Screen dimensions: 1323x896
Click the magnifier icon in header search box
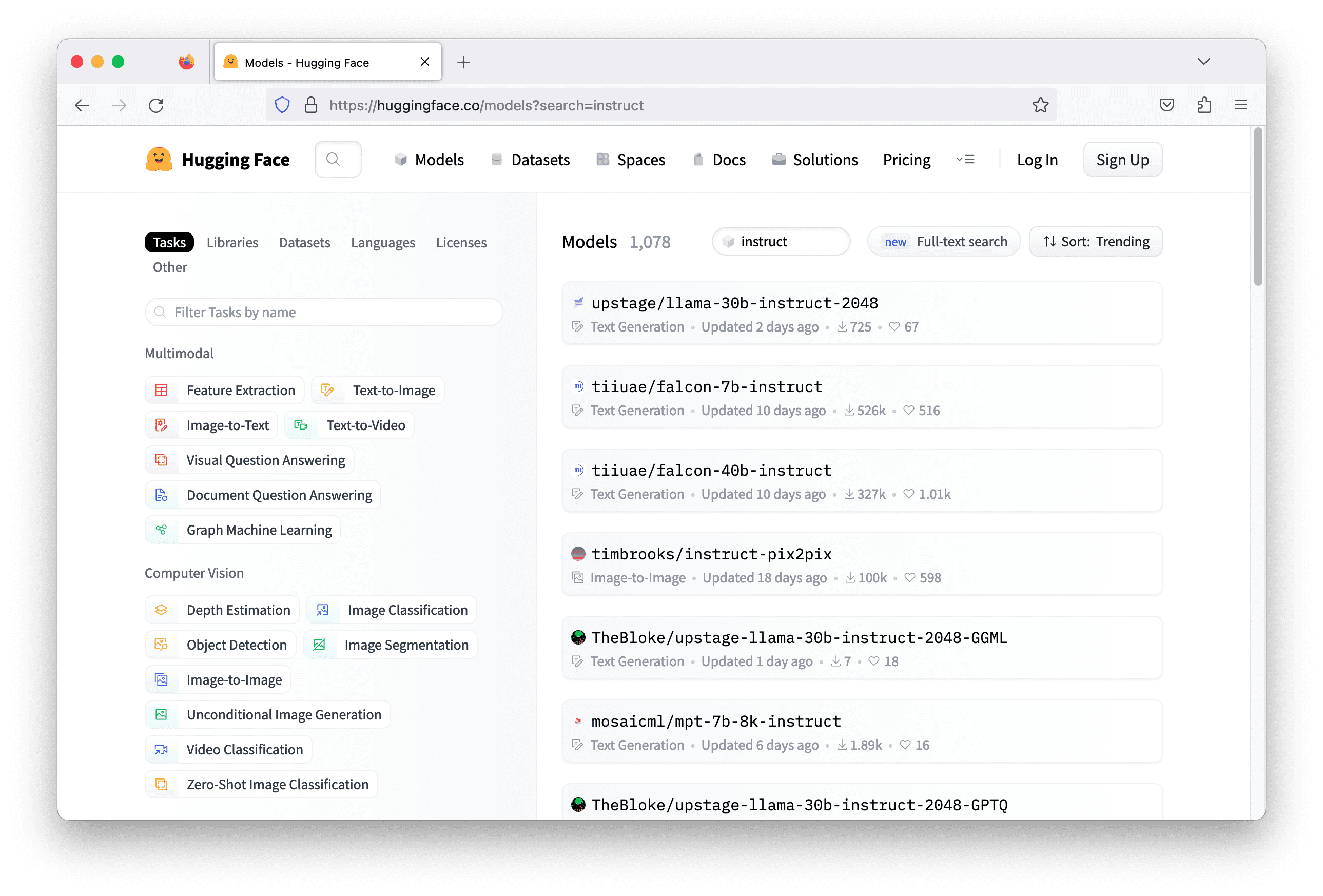tap(334, 160)
